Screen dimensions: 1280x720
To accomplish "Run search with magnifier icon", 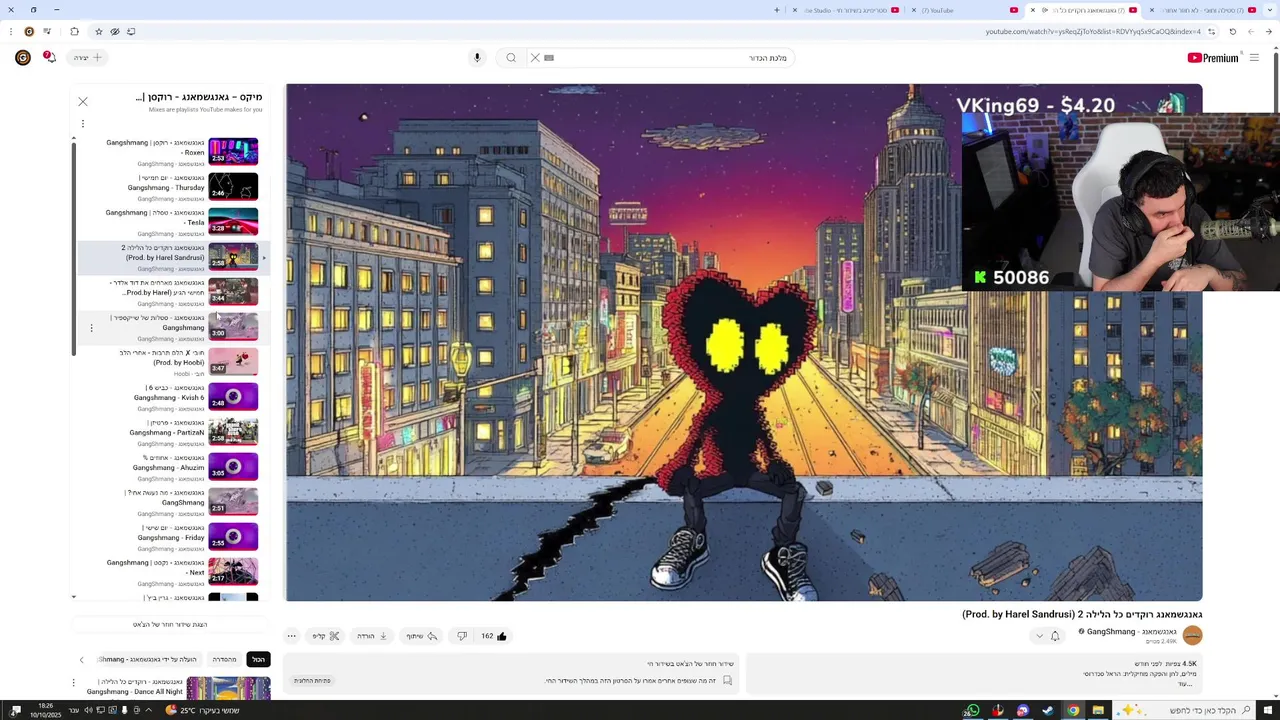I will 511,58.
